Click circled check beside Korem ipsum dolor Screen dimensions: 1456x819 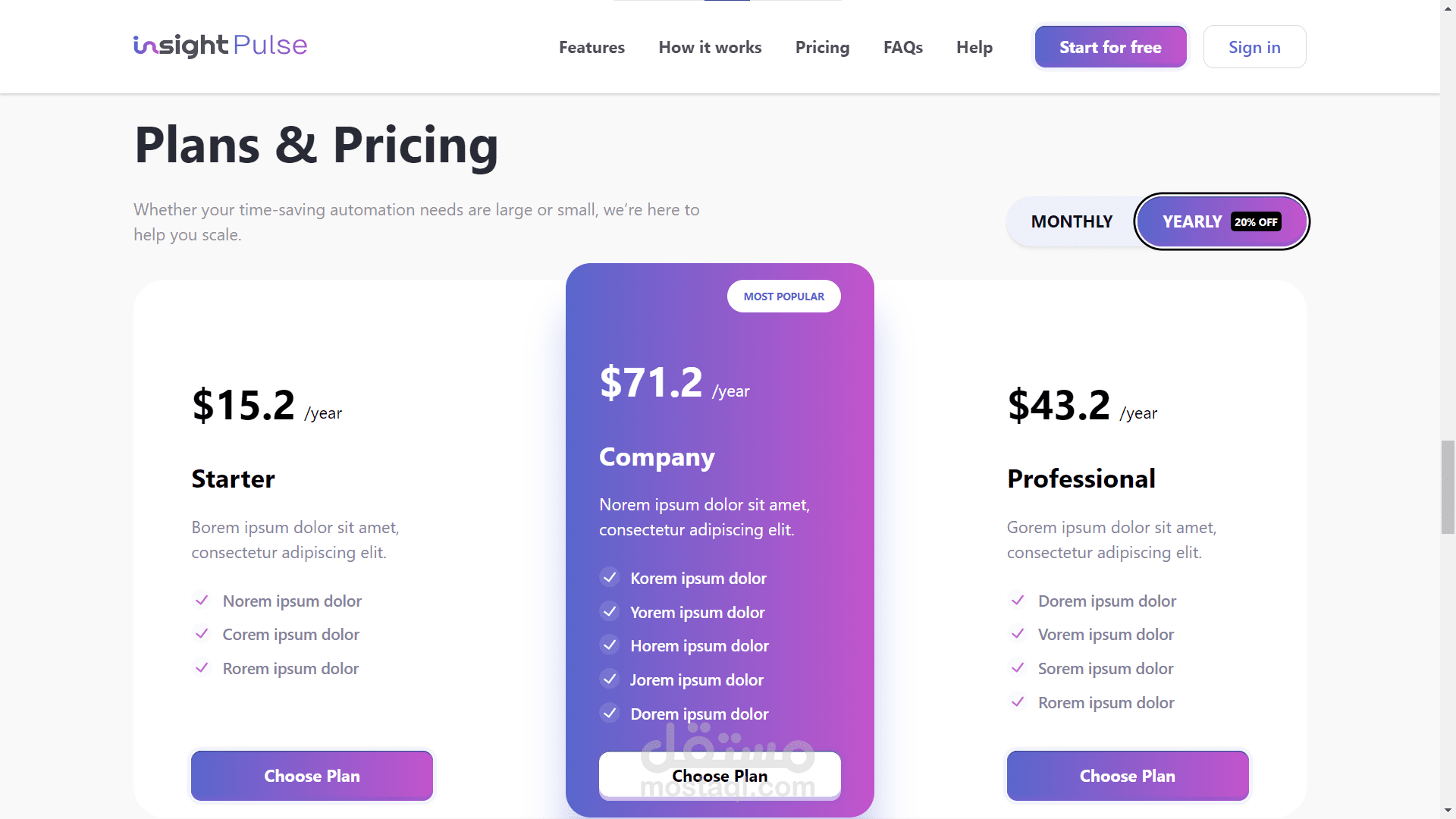(610, 578)
